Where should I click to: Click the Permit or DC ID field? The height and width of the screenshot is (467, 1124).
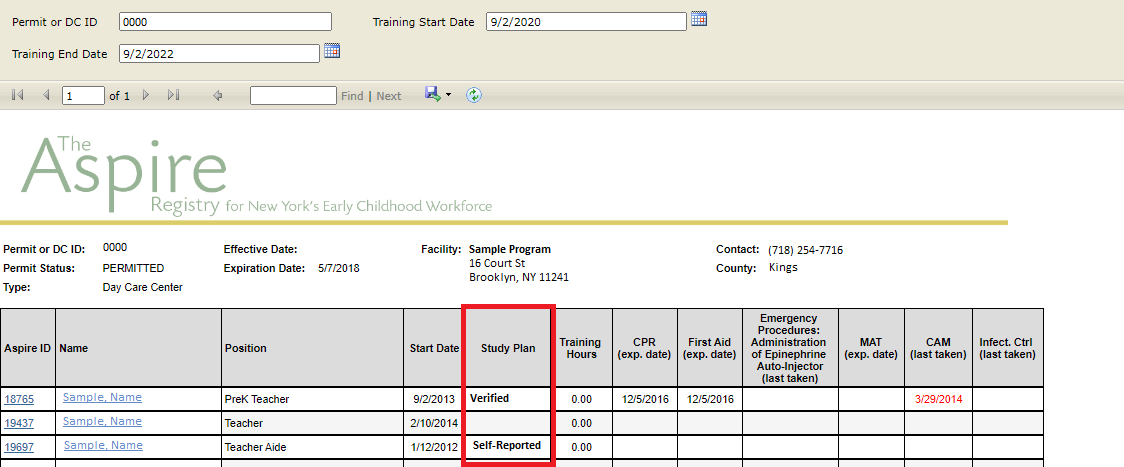(x=225, y=22)
